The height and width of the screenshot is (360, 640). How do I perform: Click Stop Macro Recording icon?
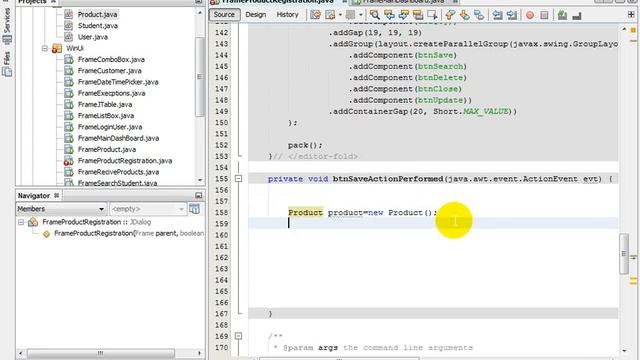pyautogui.click(x=544, y=15)
